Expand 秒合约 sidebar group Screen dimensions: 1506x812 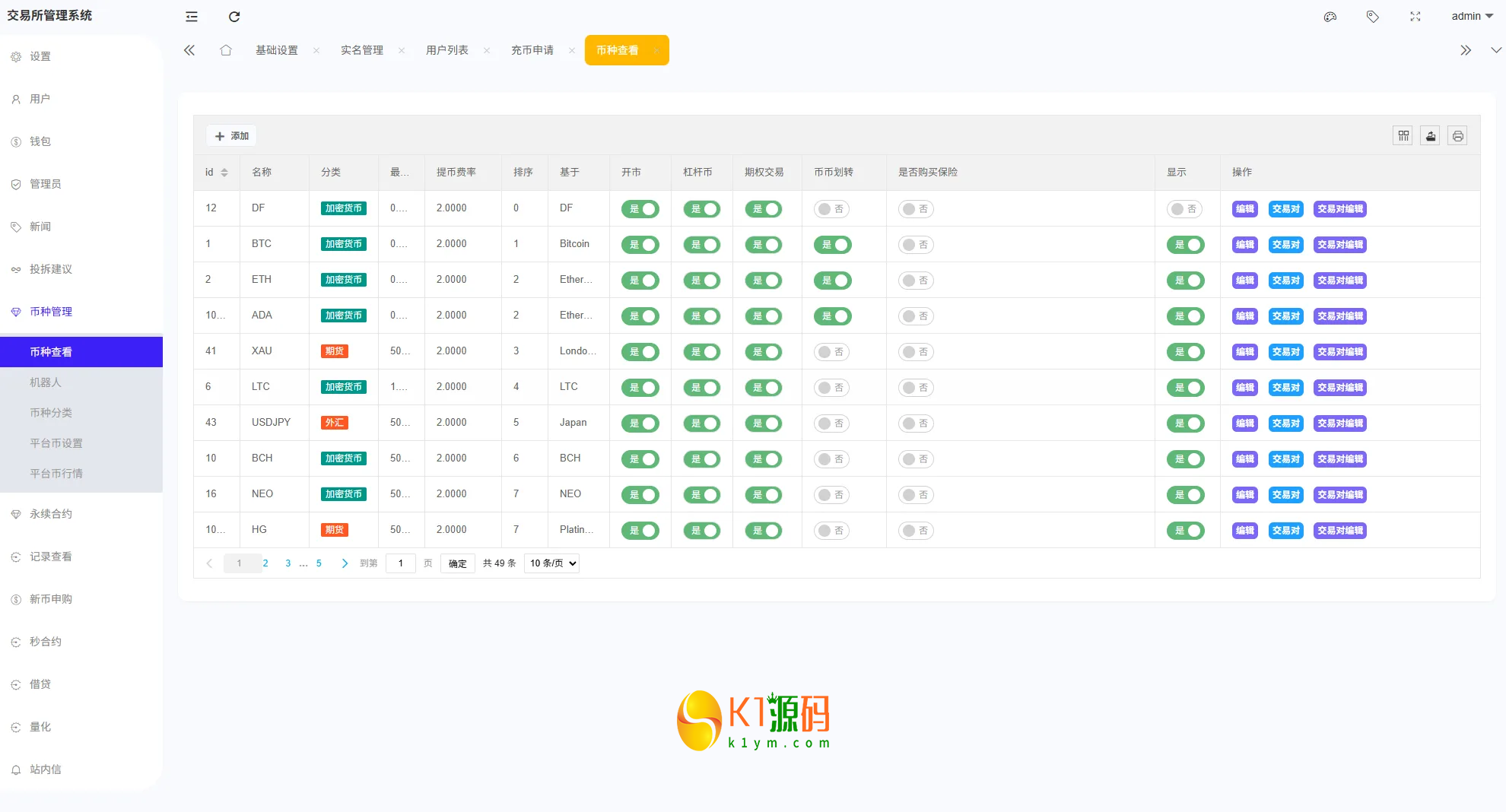click(x=81, y=642)
